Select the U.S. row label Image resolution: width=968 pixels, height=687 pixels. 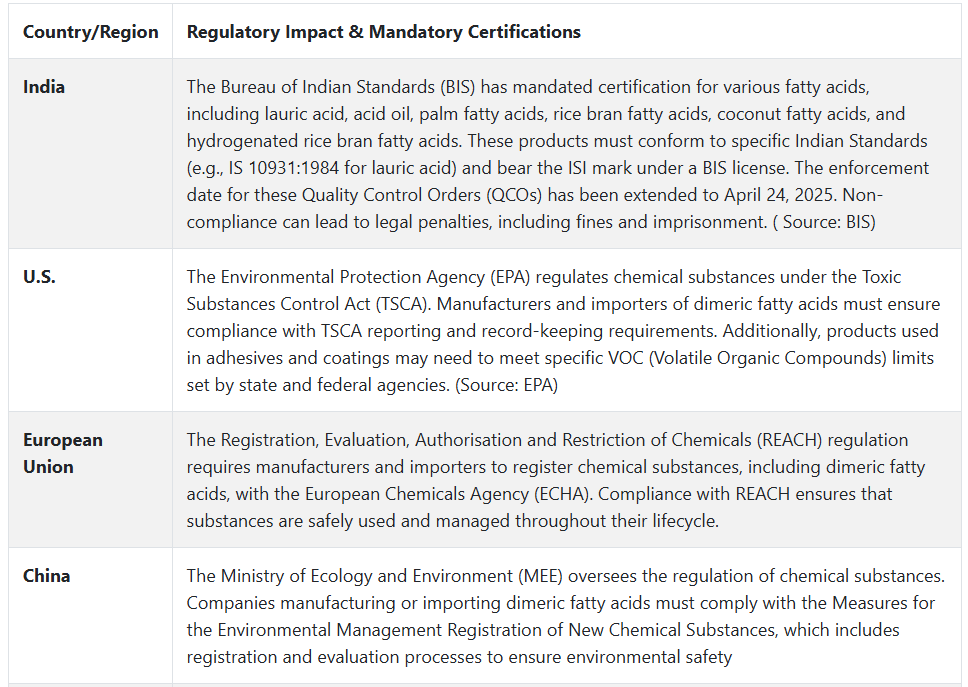coord(40,277)
